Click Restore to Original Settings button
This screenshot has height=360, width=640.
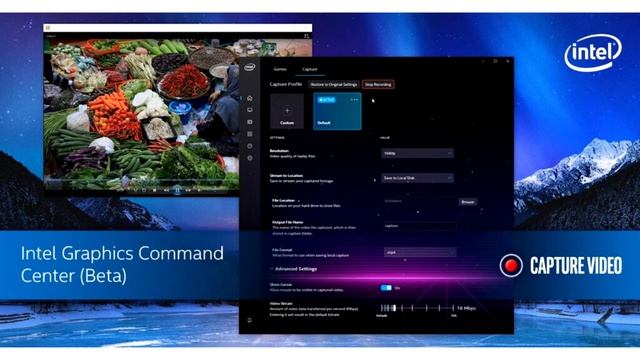(x=333, y=84)
